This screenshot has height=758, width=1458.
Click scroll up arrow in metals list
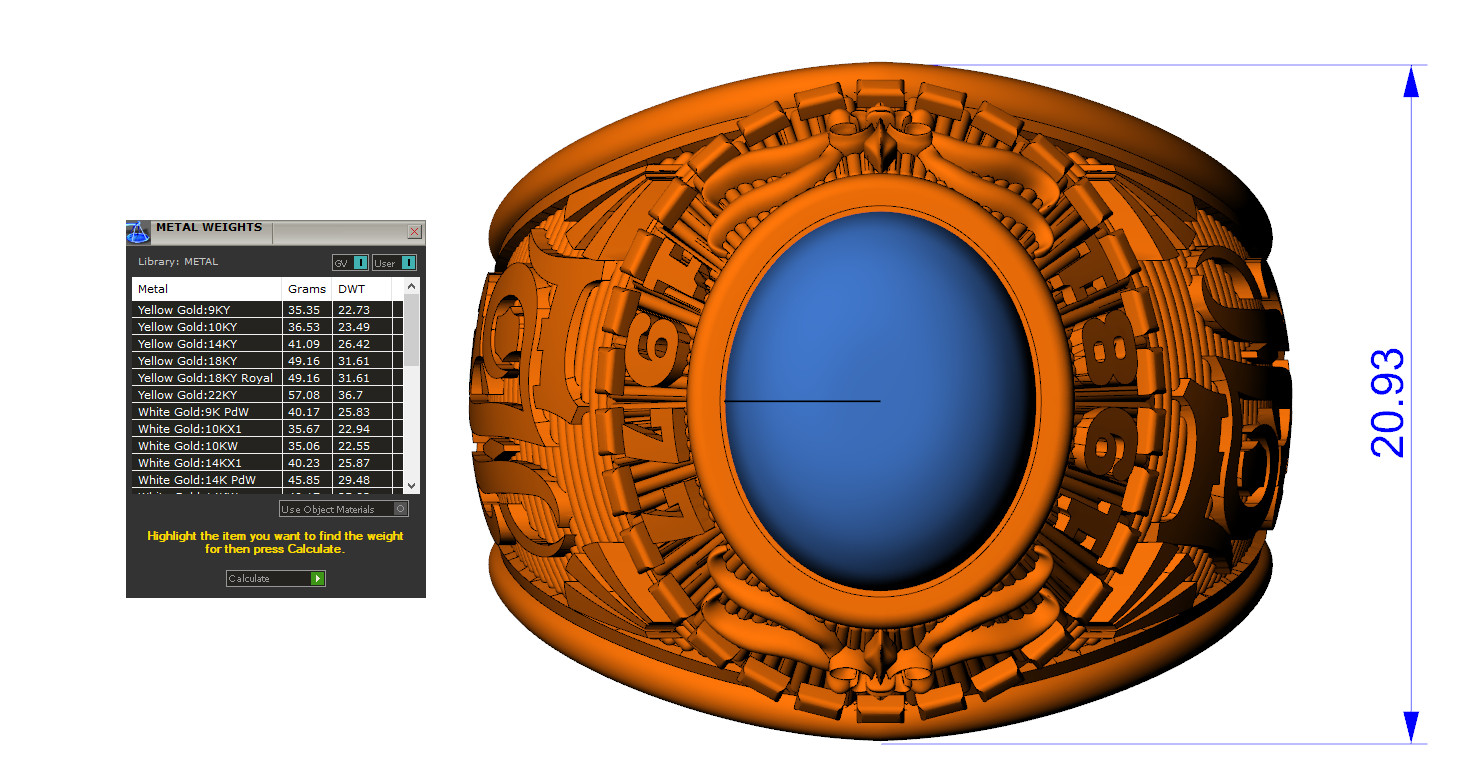pyautogui.click(x=411, y=287)
